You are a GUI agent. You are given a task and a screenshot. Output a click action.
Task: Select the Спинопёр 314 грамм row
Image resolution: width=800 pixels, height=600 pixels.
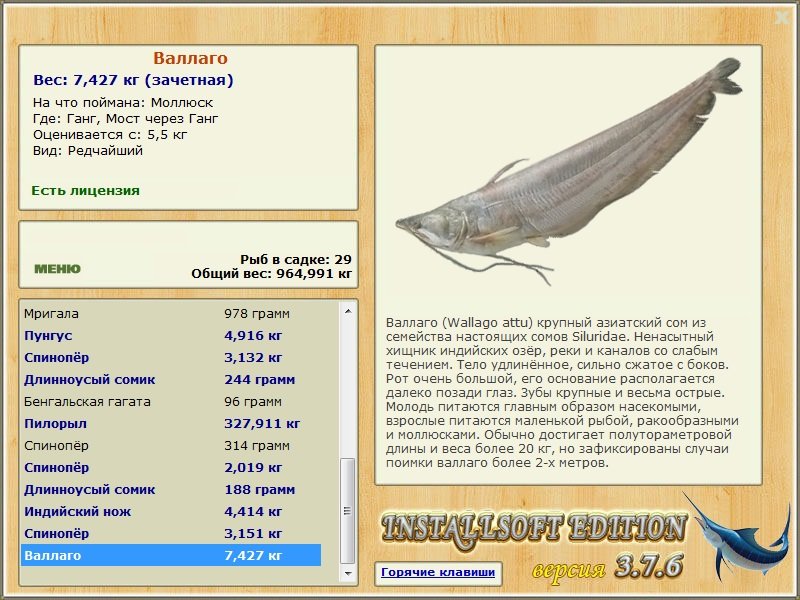(171, 445)
